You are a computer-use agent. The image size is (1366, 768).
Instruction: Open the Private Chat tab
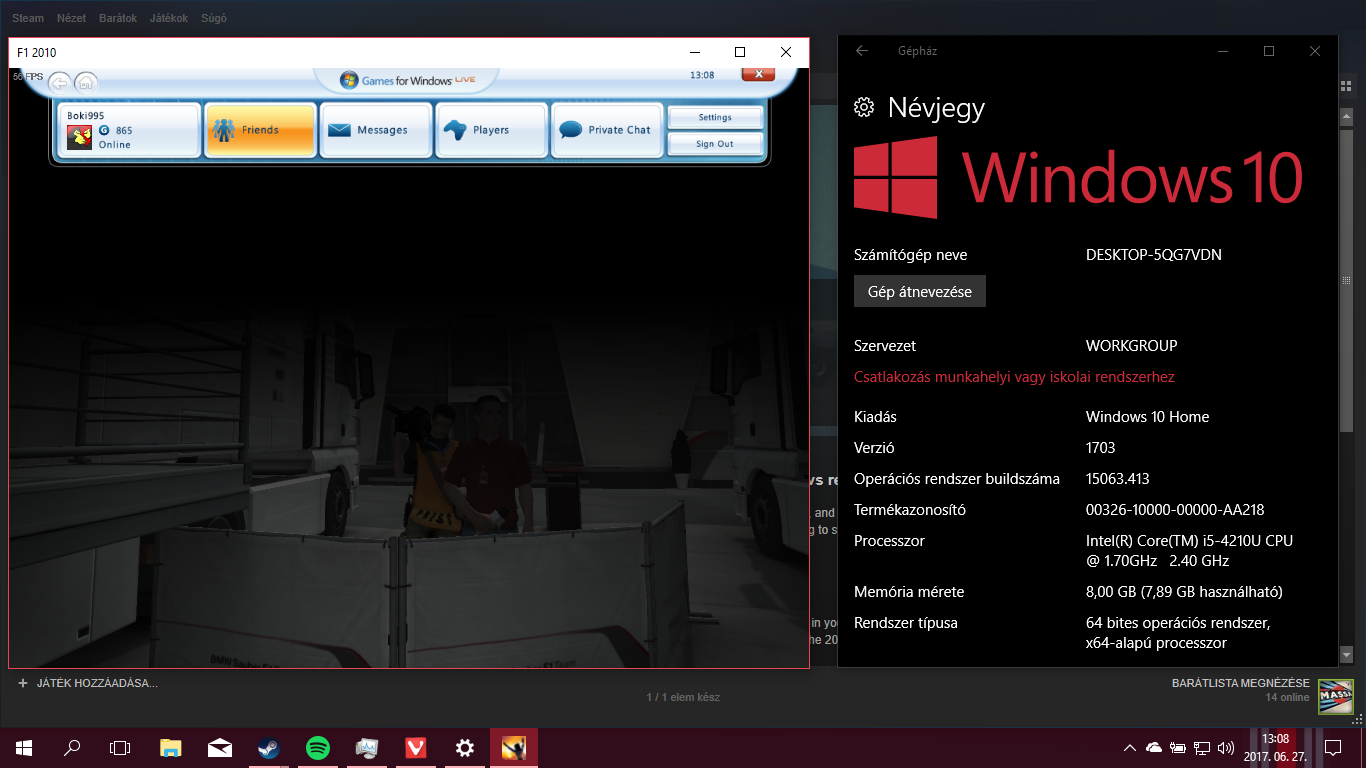tap(607, 130)
